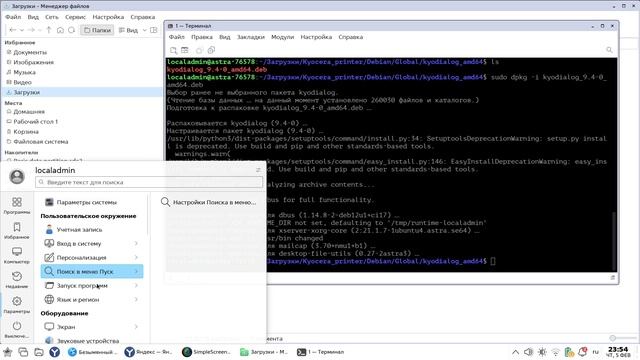Expand Язык и регион submenu arrow
This screenshot has height=360, width=640.
[136, 299]
